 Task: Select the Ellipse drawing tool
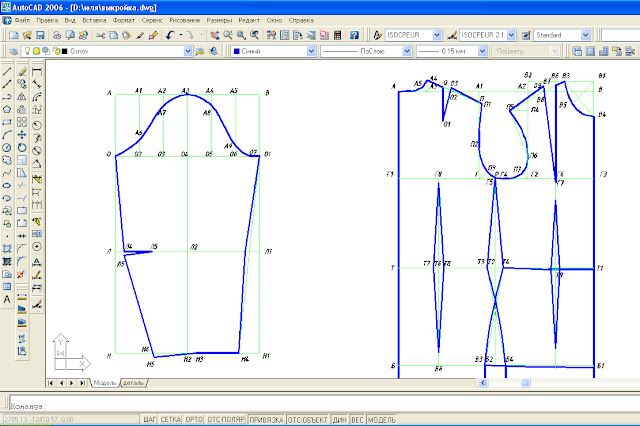(7, 186)
